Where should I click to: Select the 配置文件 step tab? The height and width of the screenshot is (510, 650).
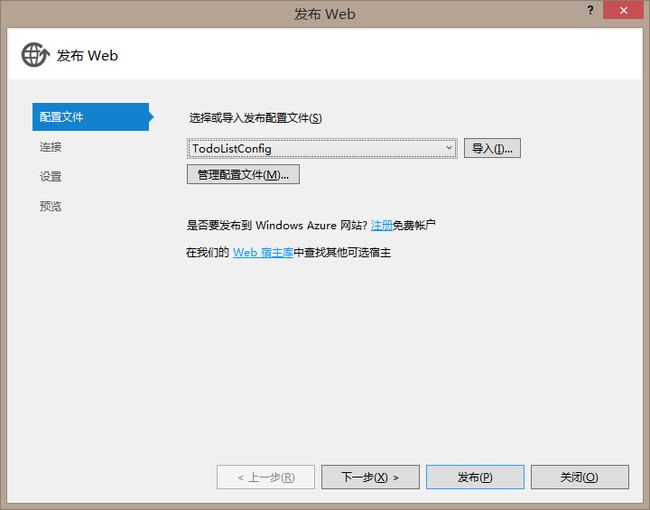point(91,117)
